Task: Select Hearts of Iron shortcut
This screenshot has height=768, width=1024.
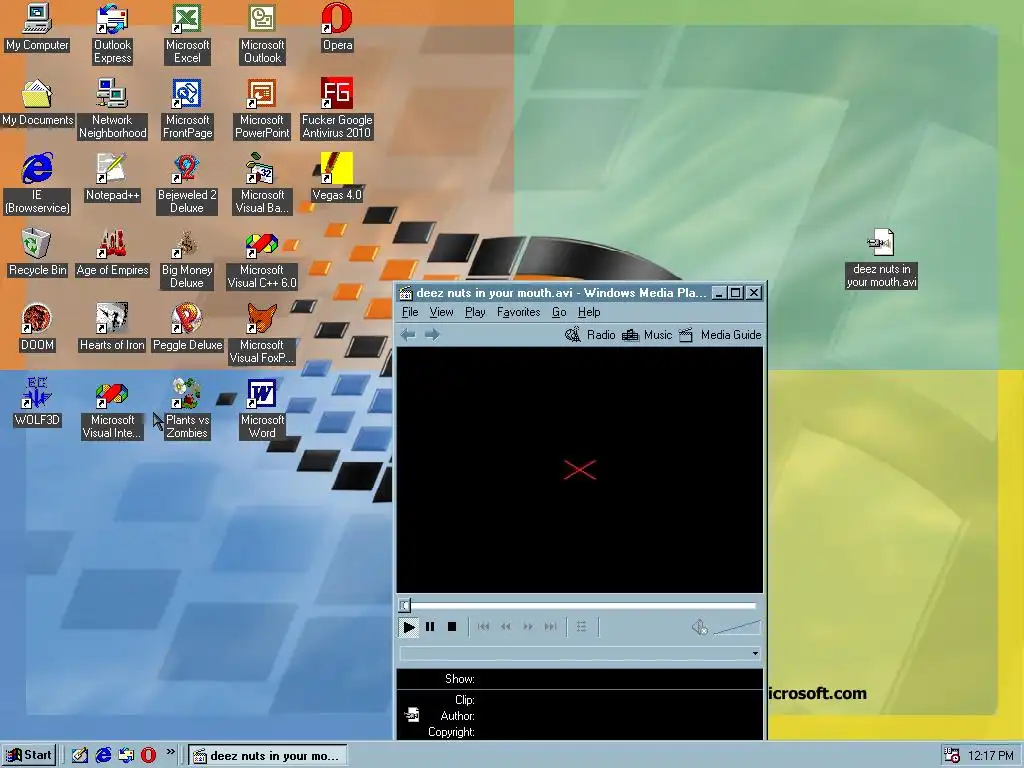Action: (x=112, y=328)
